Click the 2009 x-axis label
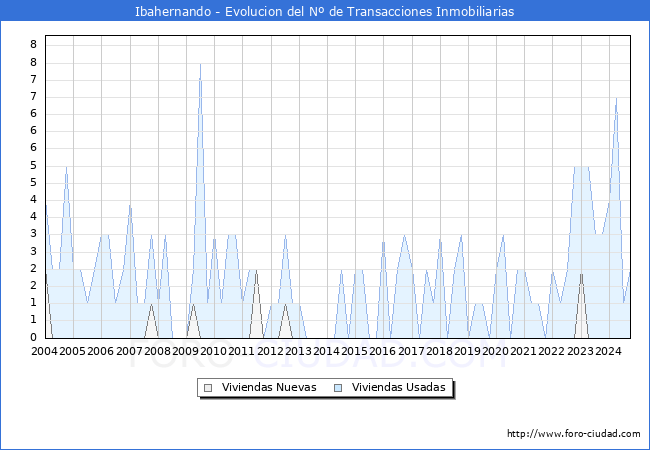 click(185, 351)
